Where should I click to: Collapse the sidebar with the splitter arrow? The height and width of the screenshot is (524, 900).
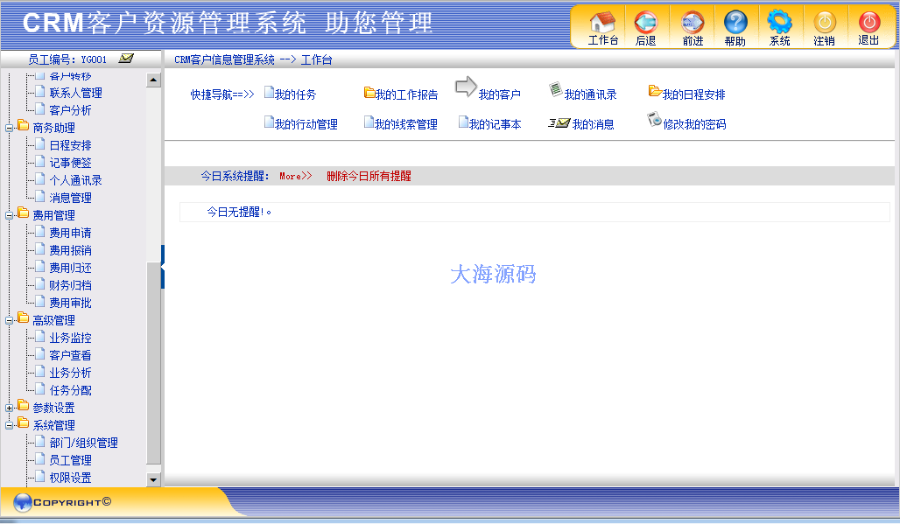(x=163, y=267)
